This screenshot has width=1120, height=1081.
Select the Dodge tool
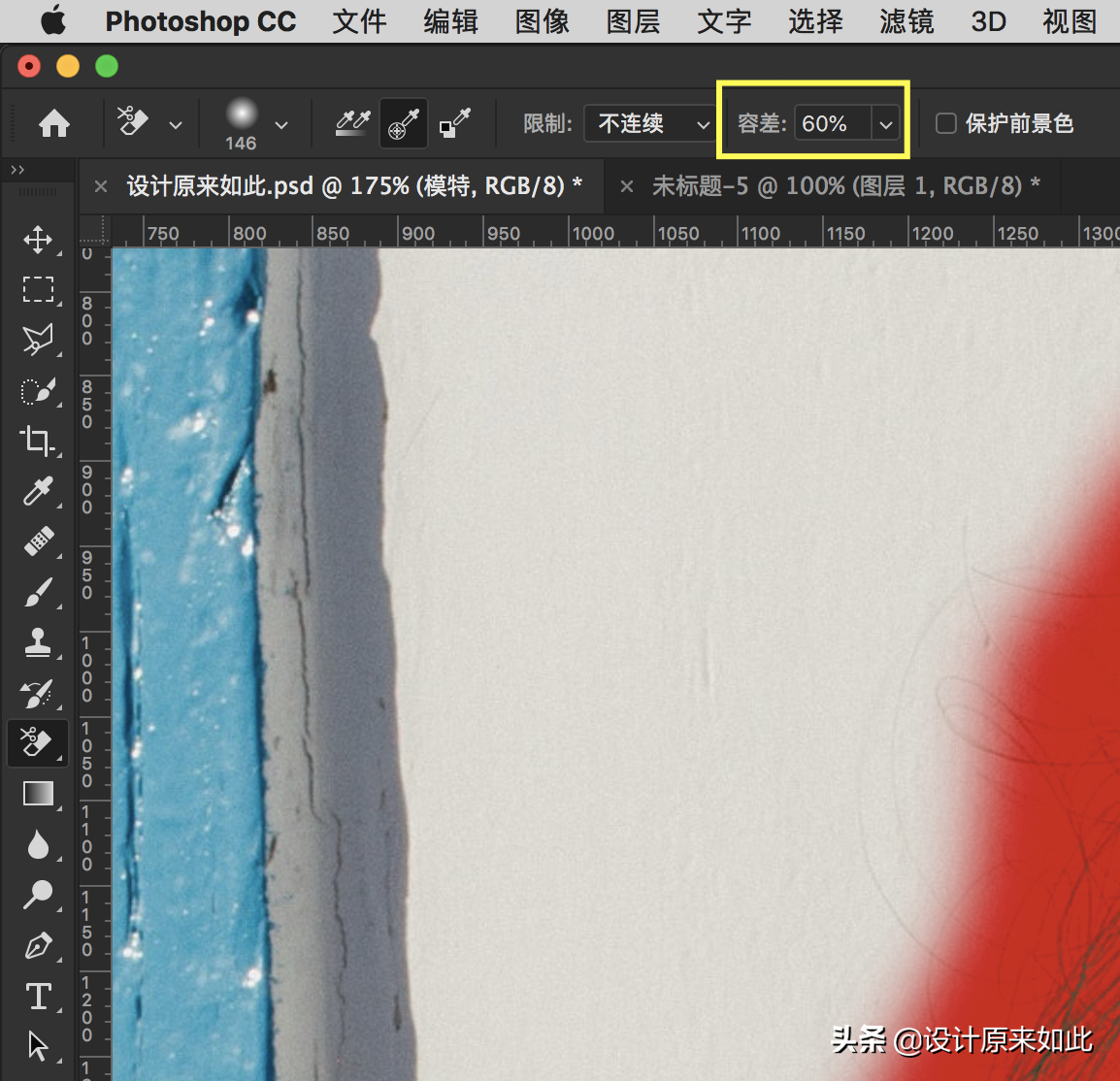[38, 894]
